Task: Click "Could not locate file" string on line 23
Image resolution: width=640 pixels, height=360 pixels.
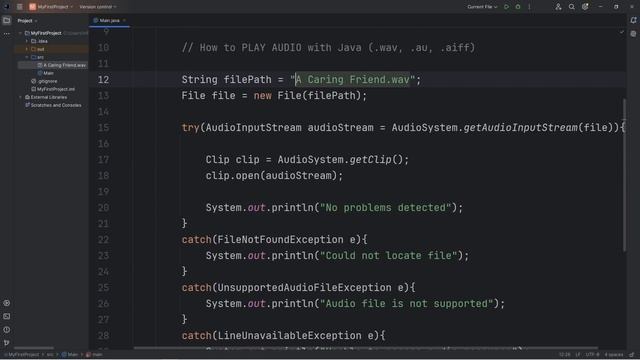Action: [389, 256]
